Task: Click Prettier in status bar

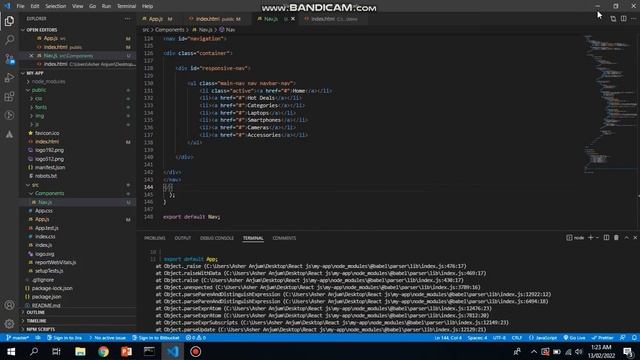Action: 602,338
